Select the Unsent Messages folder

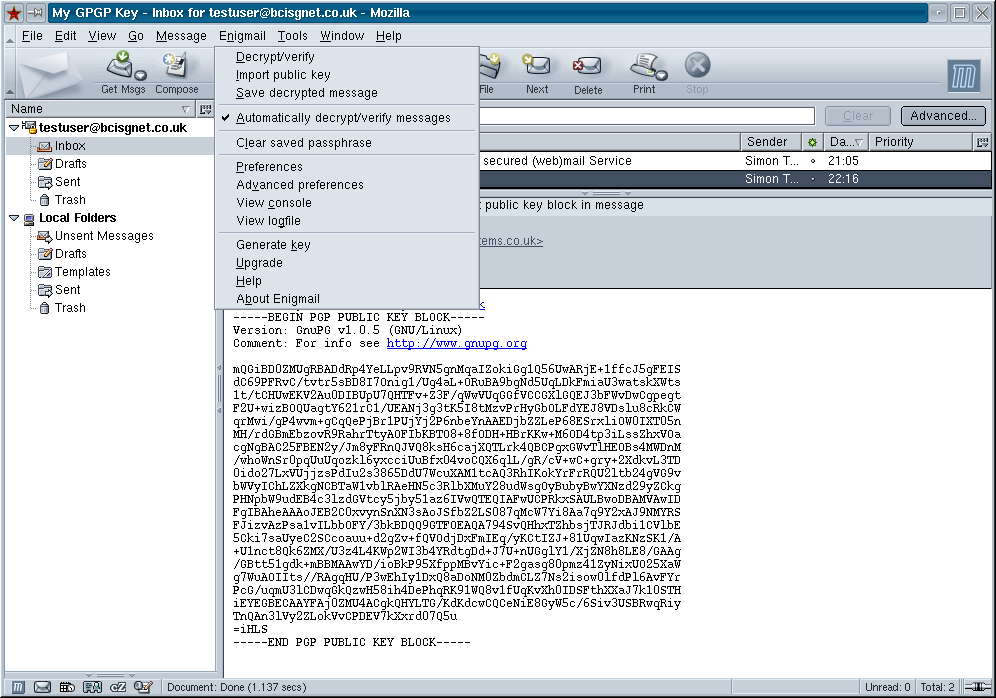(x=104, y=236)
